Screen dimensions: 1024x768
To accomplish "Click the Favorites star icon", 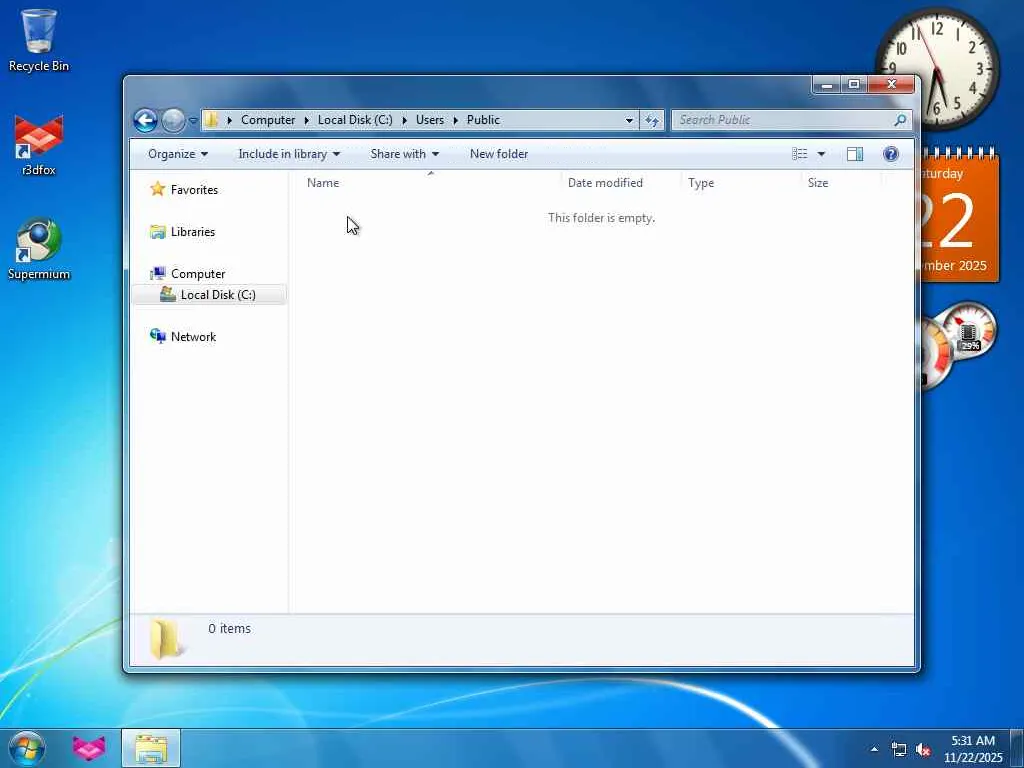I will (x=157, y=189).
